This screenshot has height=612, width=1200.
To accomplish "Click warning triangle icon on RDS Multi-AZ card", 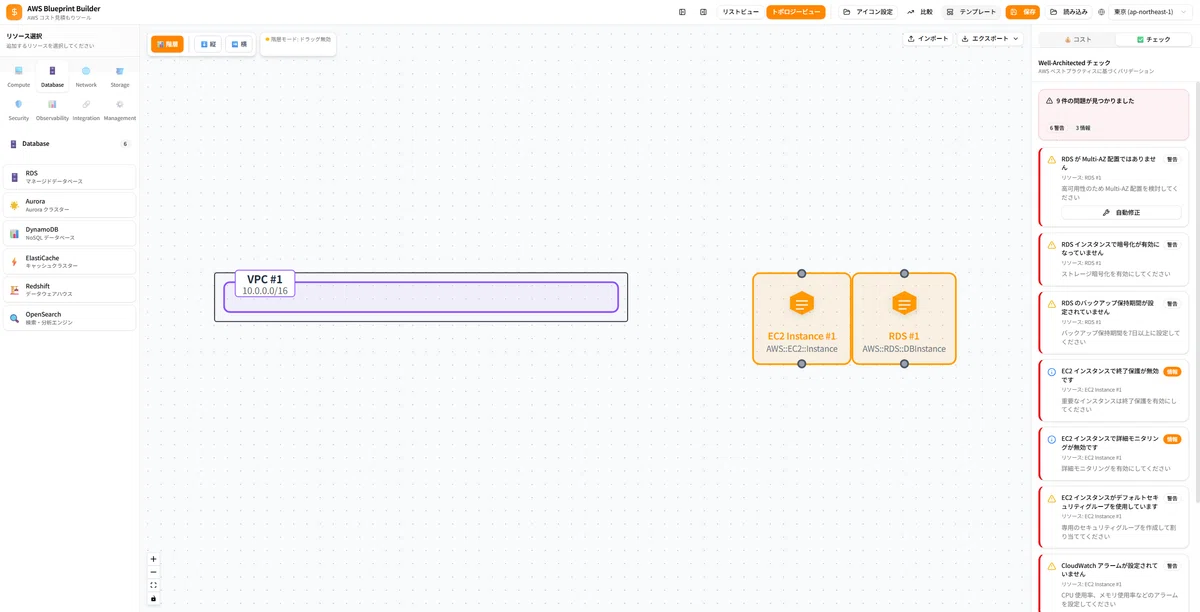I will [x=1051, y=160].
